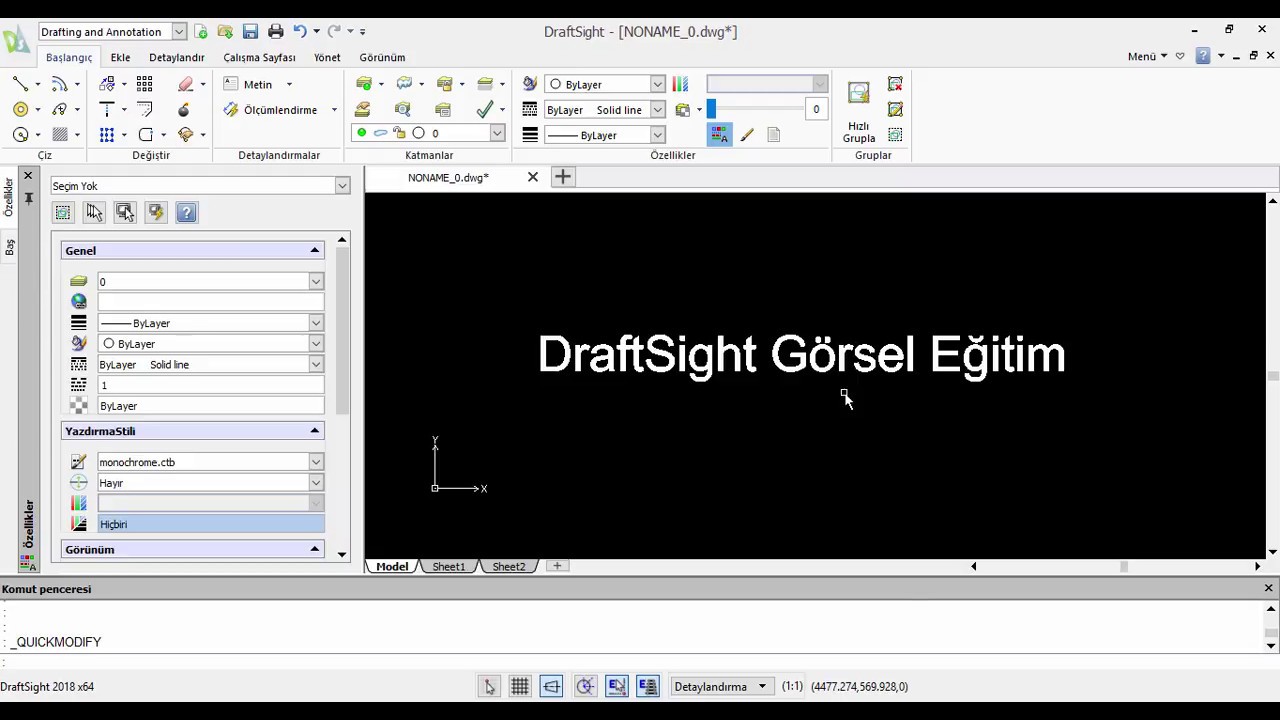1280x720 pixels.
Task: Click the drawing area horizontal scrollbar right arrow
Action: pyautogui.click(x=1257, y=566)
